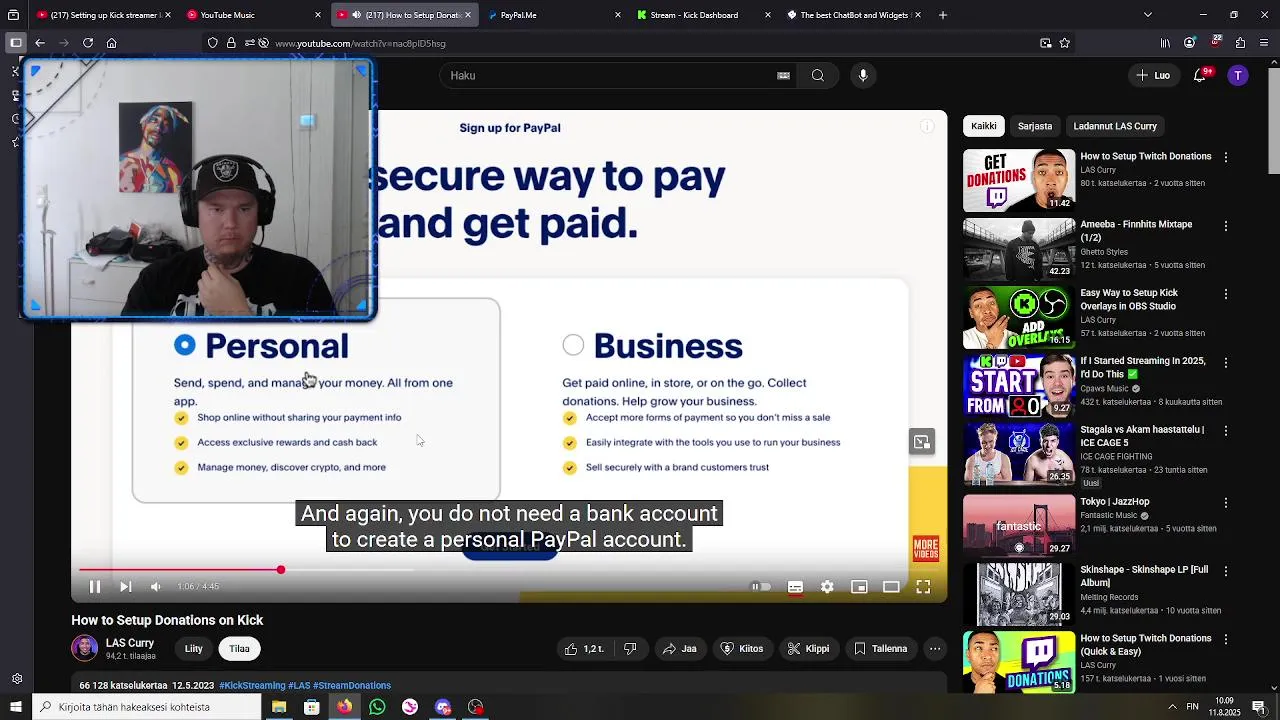Open options for Stagala vs Akam haastattelu

tap(1226, 431)
